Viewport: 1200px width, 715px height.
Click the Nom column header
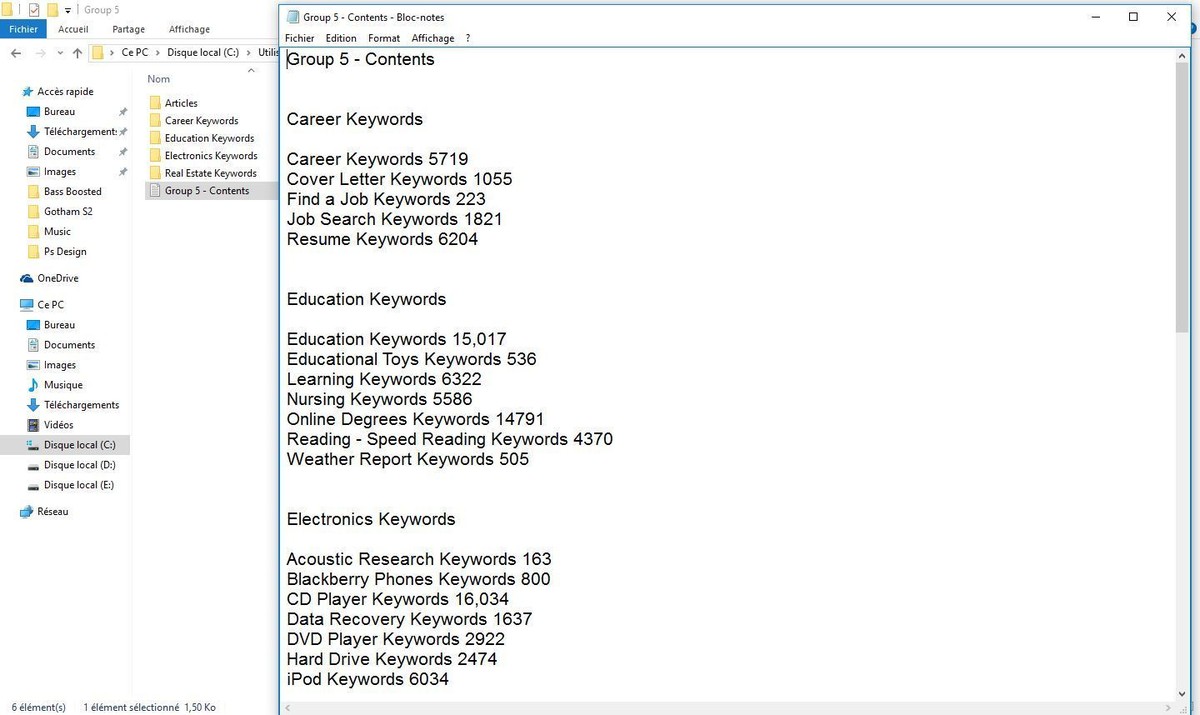tap(158, 79)
